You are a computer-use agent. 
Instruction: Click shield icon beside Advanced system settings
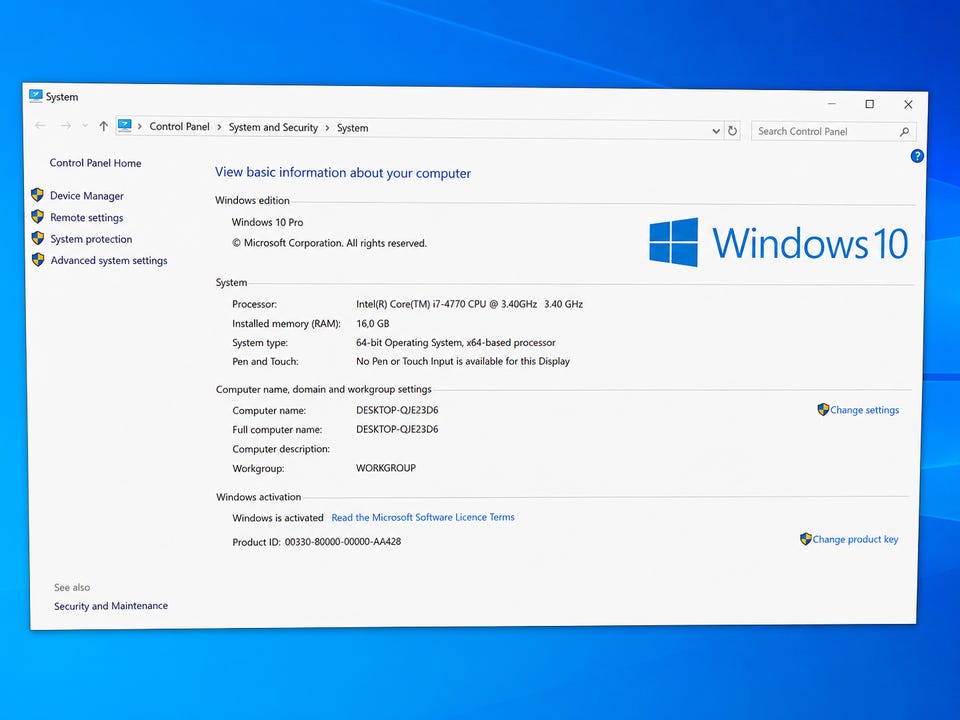38,260
